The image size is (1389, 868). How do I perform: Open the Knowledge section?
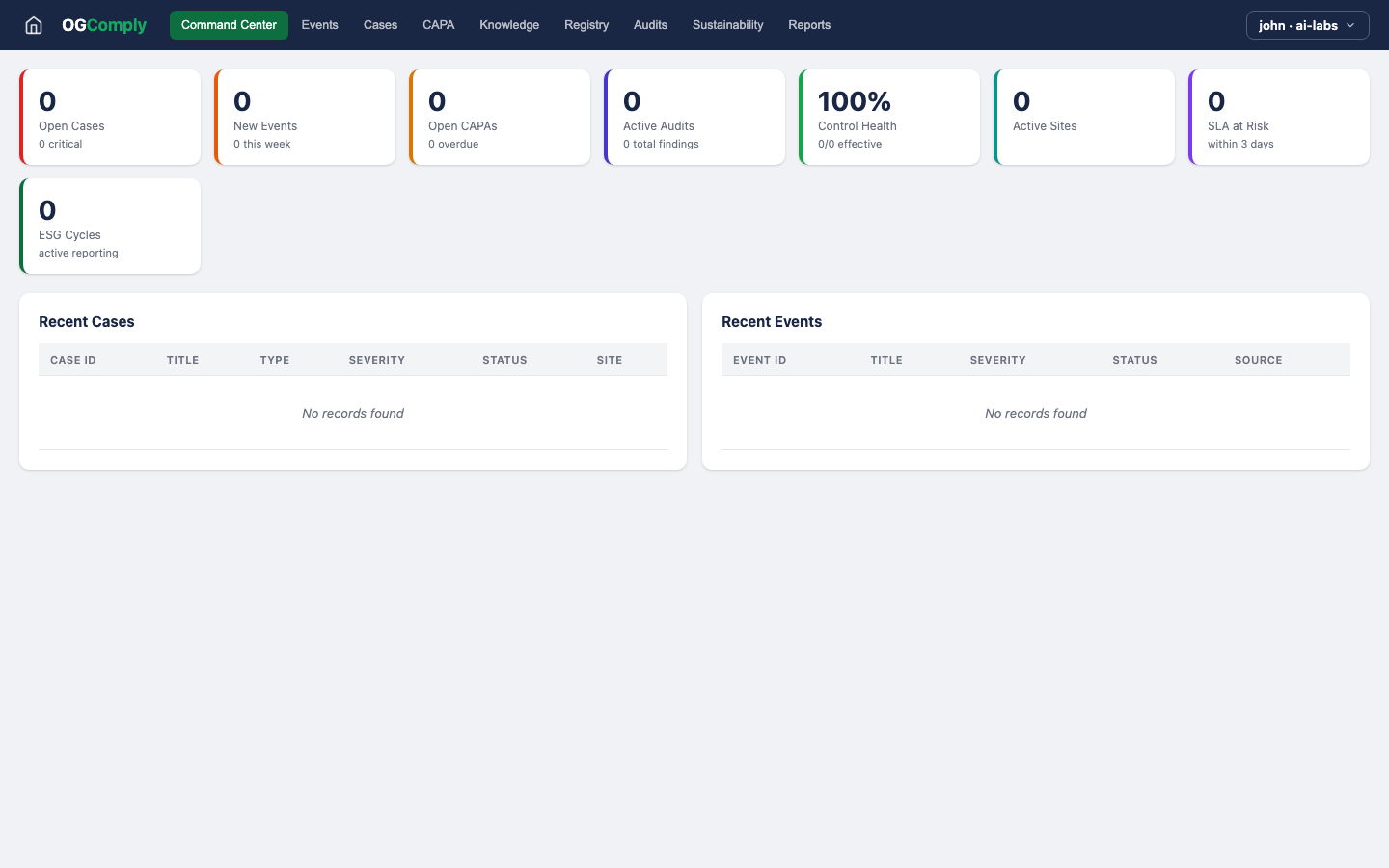[x=509, y=25]
